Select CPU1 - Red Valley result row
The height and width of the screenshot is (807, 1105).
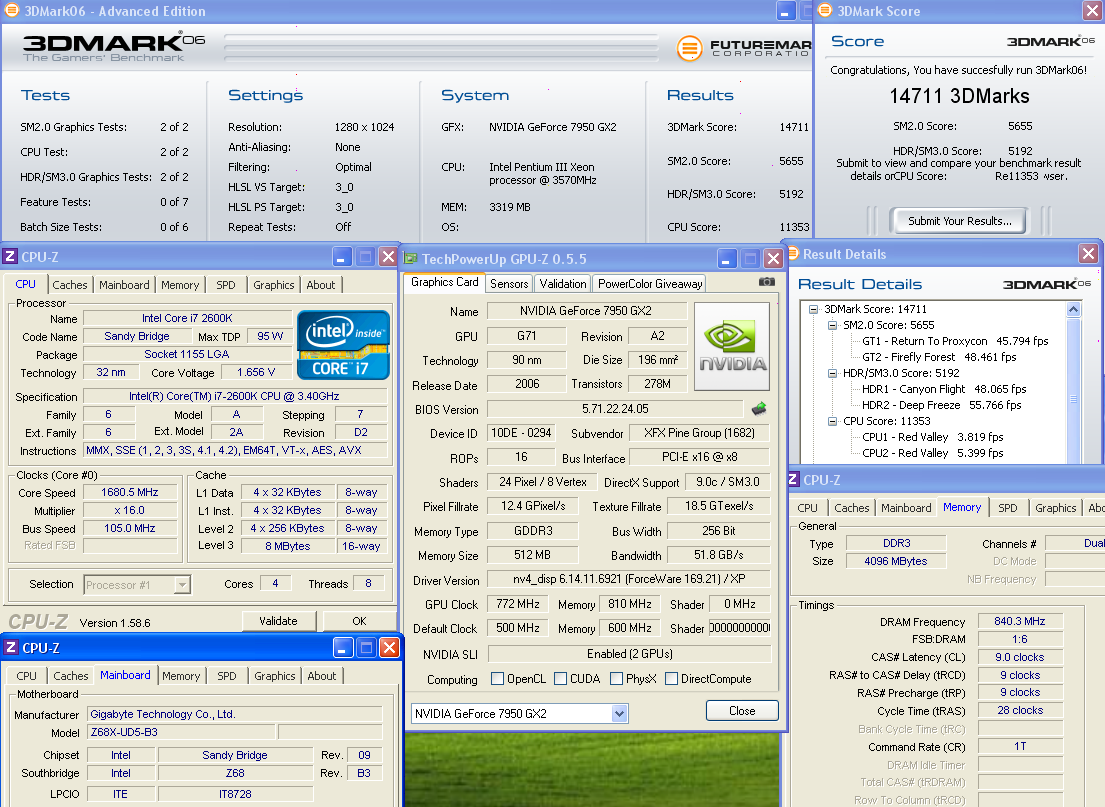[932, 437]
